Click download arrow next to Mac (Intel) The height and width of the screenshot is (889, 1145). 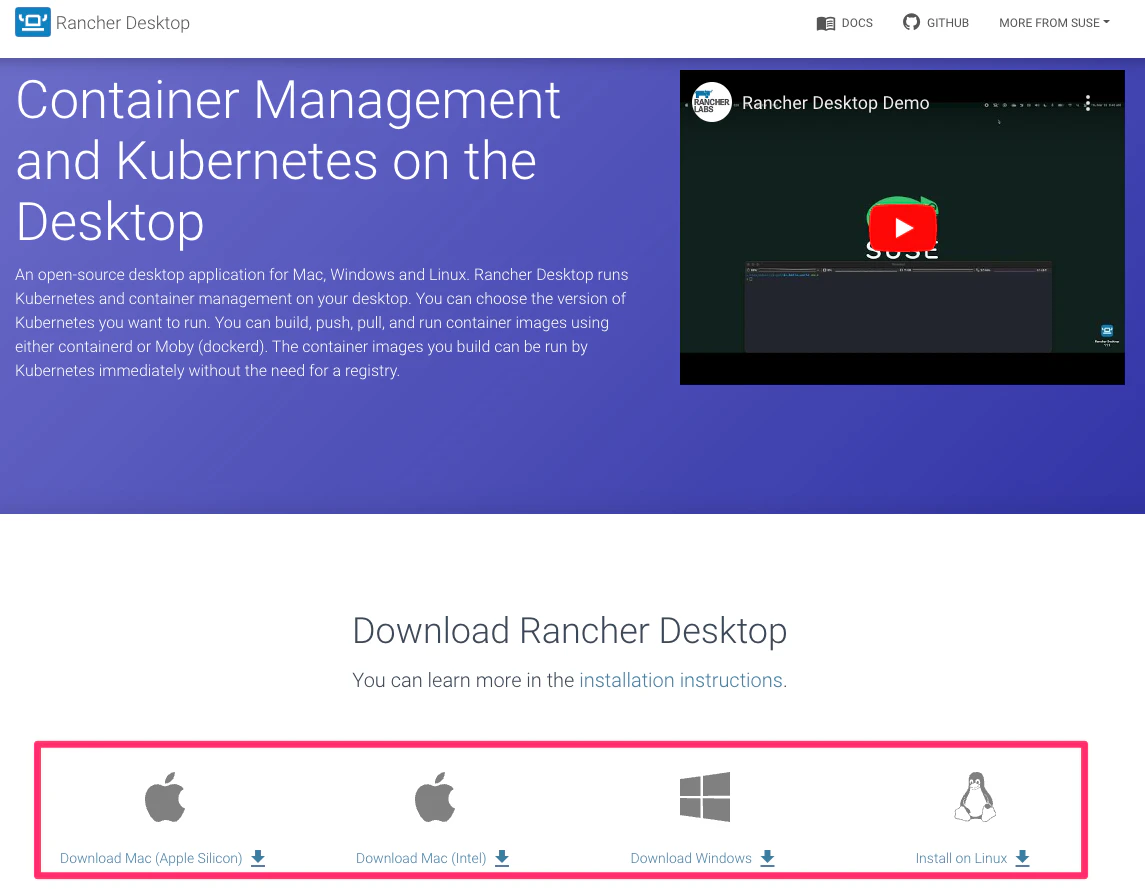coord(502,858)
